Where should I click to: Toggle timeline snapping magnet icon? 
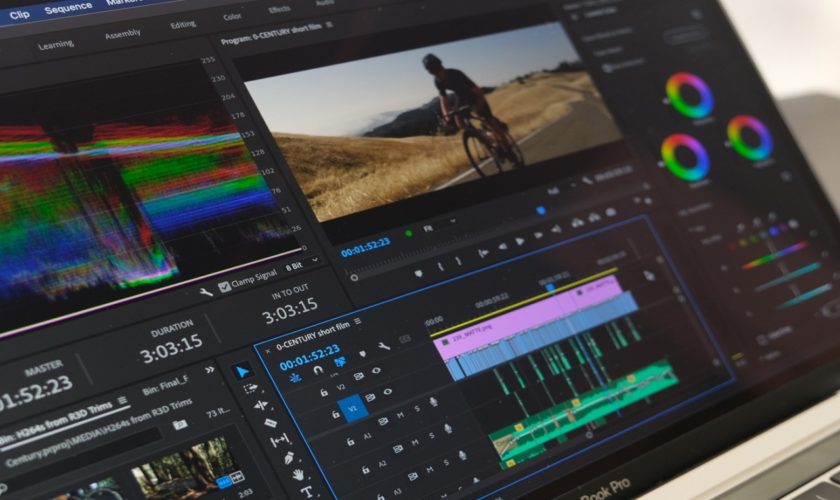coord(318,371)
